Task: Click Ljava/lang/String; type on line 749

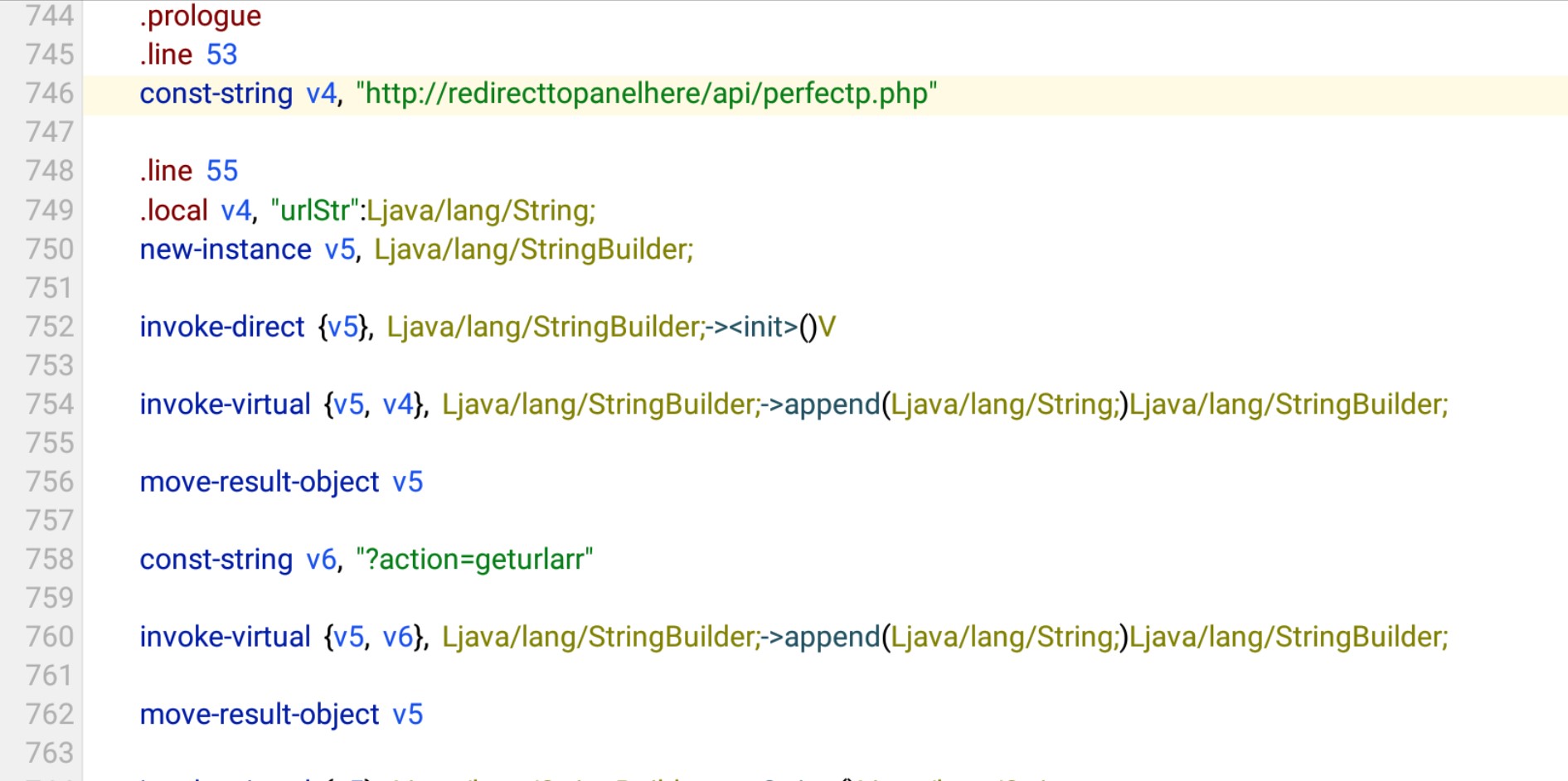Action: (x=481, y=211)
